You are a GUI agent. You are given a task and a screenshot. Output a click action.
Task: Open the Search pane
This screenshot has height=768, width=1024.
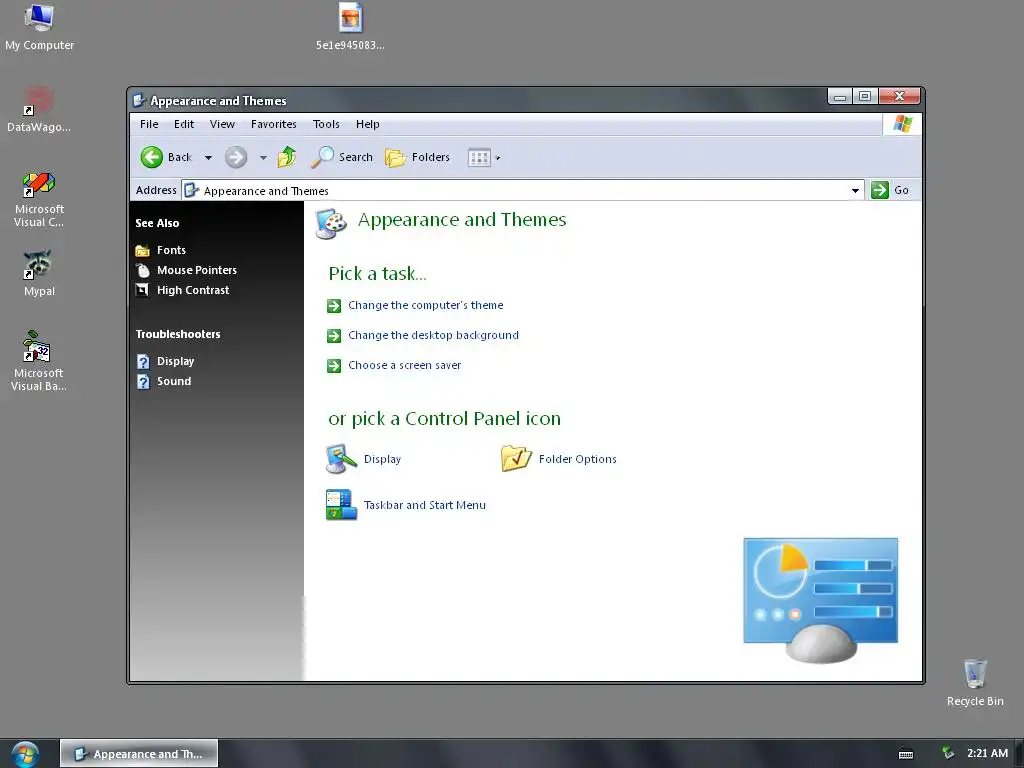342,157
